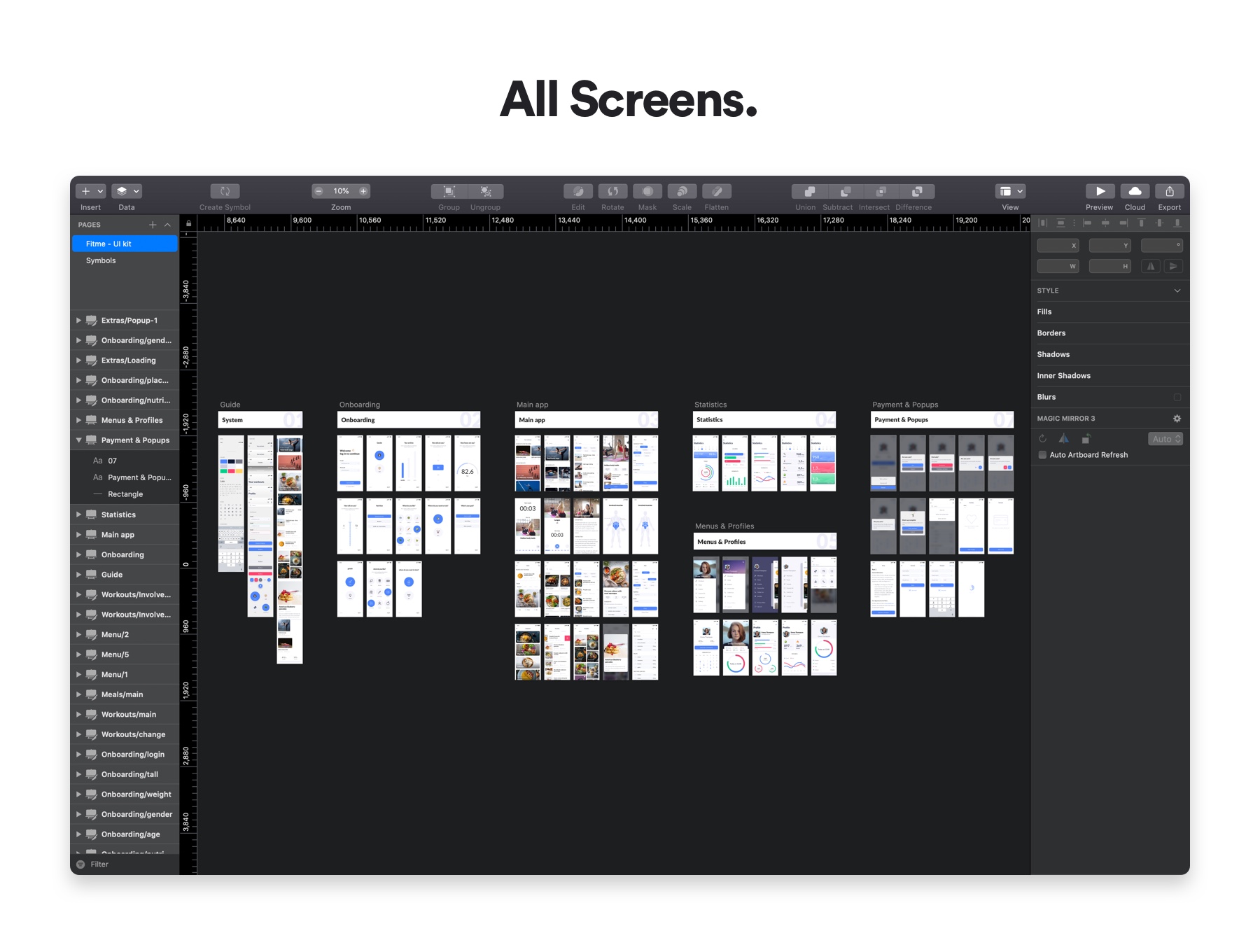The width and height of the screenshot is (1260, 952).
Task: Click the Ungroup toolbar icon
Action: point(486,190)
